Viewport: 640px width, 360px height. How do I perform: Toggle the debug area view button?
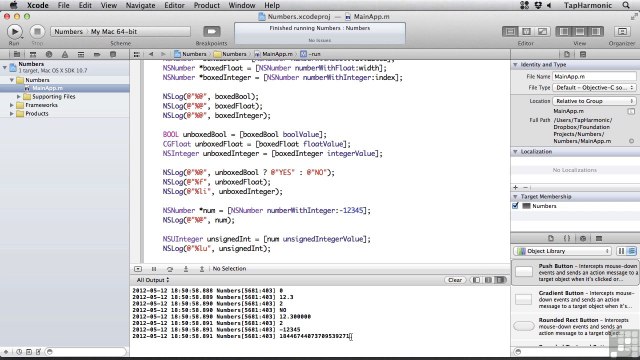click(580, 31)
